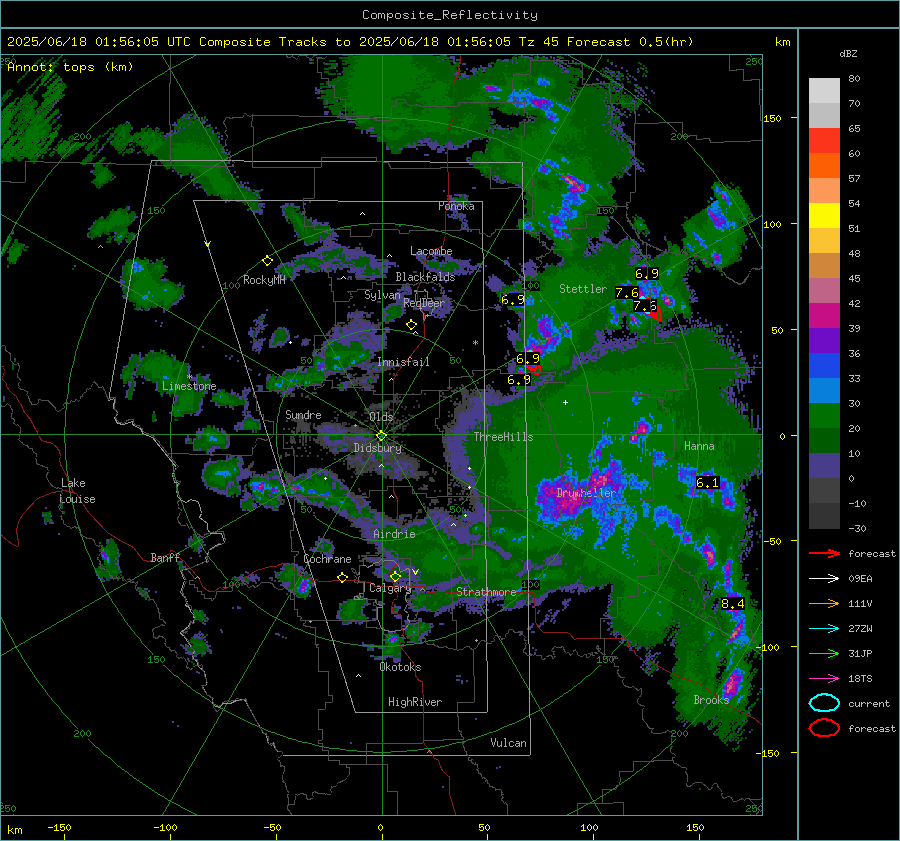Click the dBZ legend heading
900x841 pixels.
[x=848, y=53]
